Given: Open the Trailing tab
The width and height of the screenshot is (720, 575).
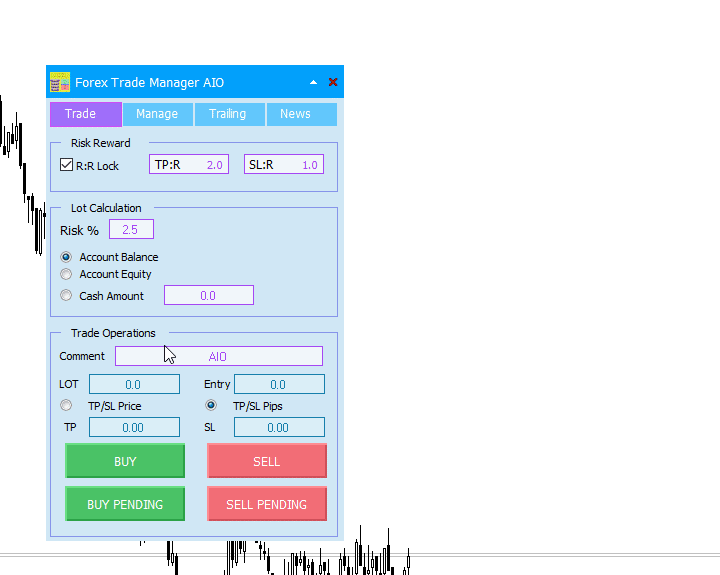Looking at the screenshot, I should coord(230,114).
